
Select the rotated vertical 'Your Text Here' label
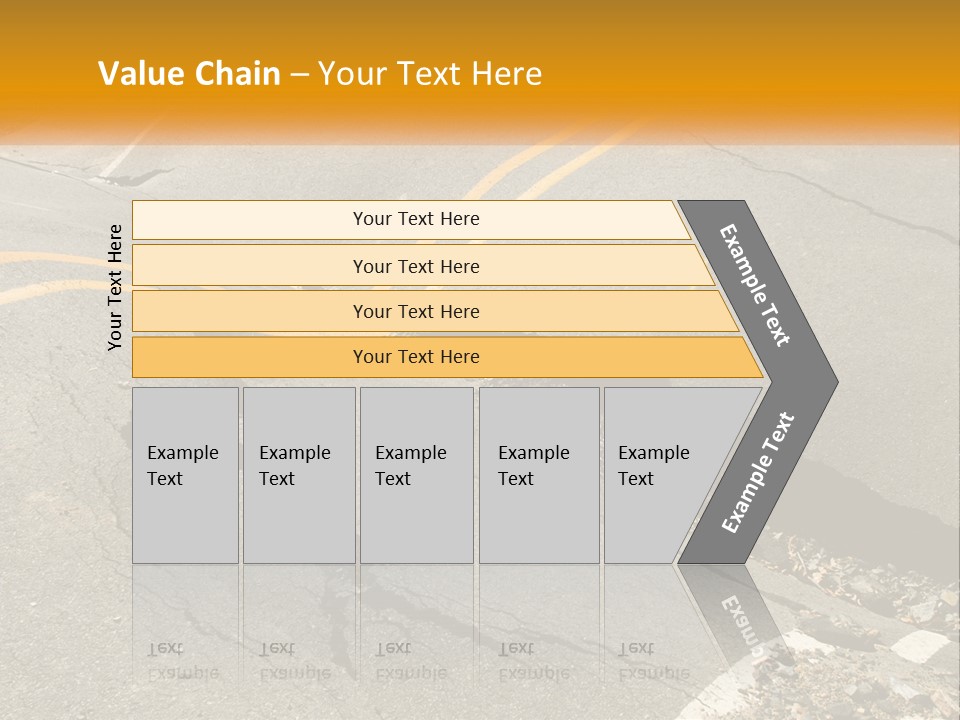click(x=115, y=287)
